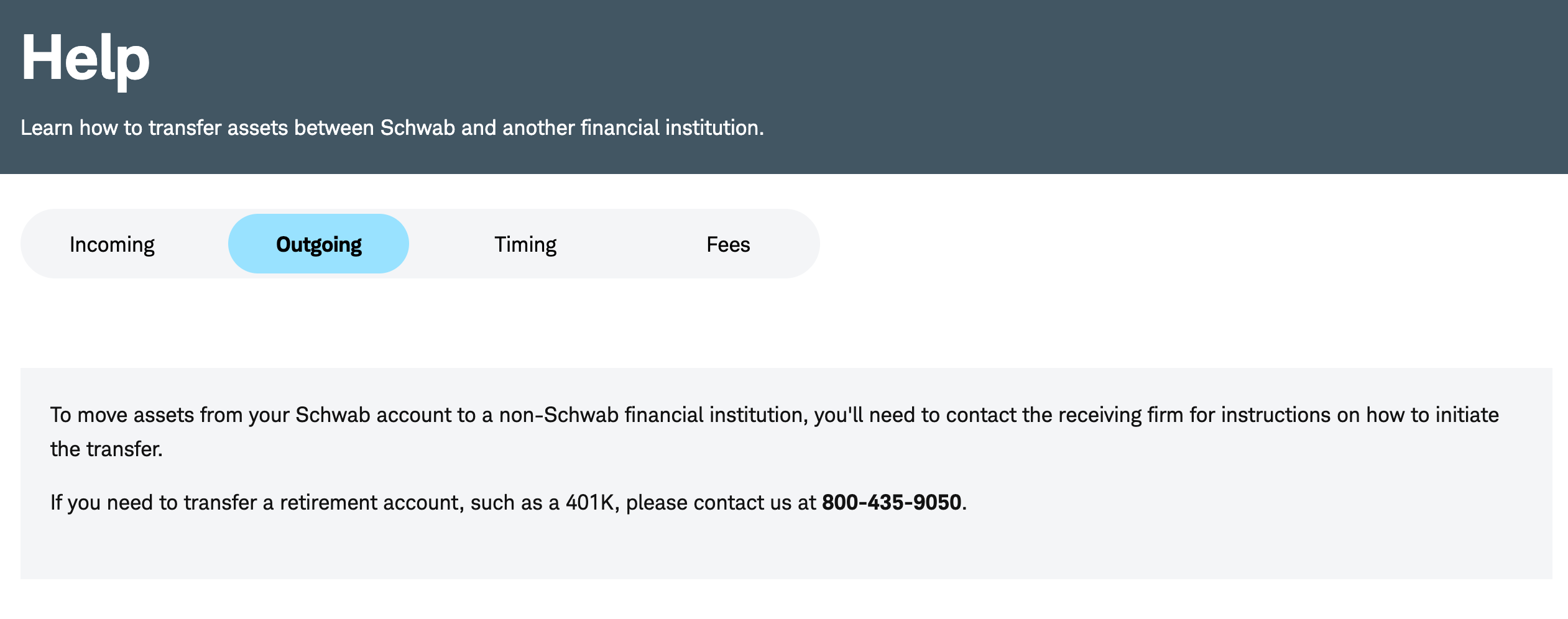Select the Outgoing tab
Viewport: 1568px width, 619px height.
[x=318, y=244]
